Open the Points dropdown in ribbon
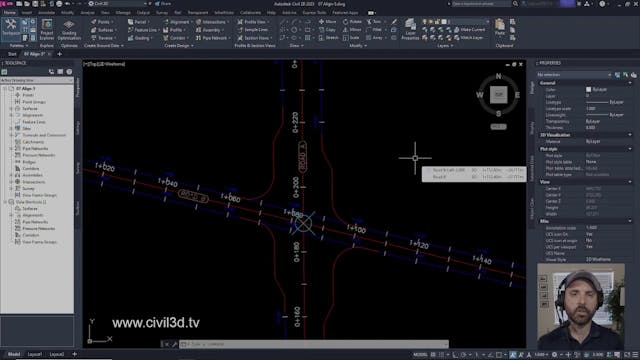The height and width of the screenshot is (360, 640). (x=102, y=22)
